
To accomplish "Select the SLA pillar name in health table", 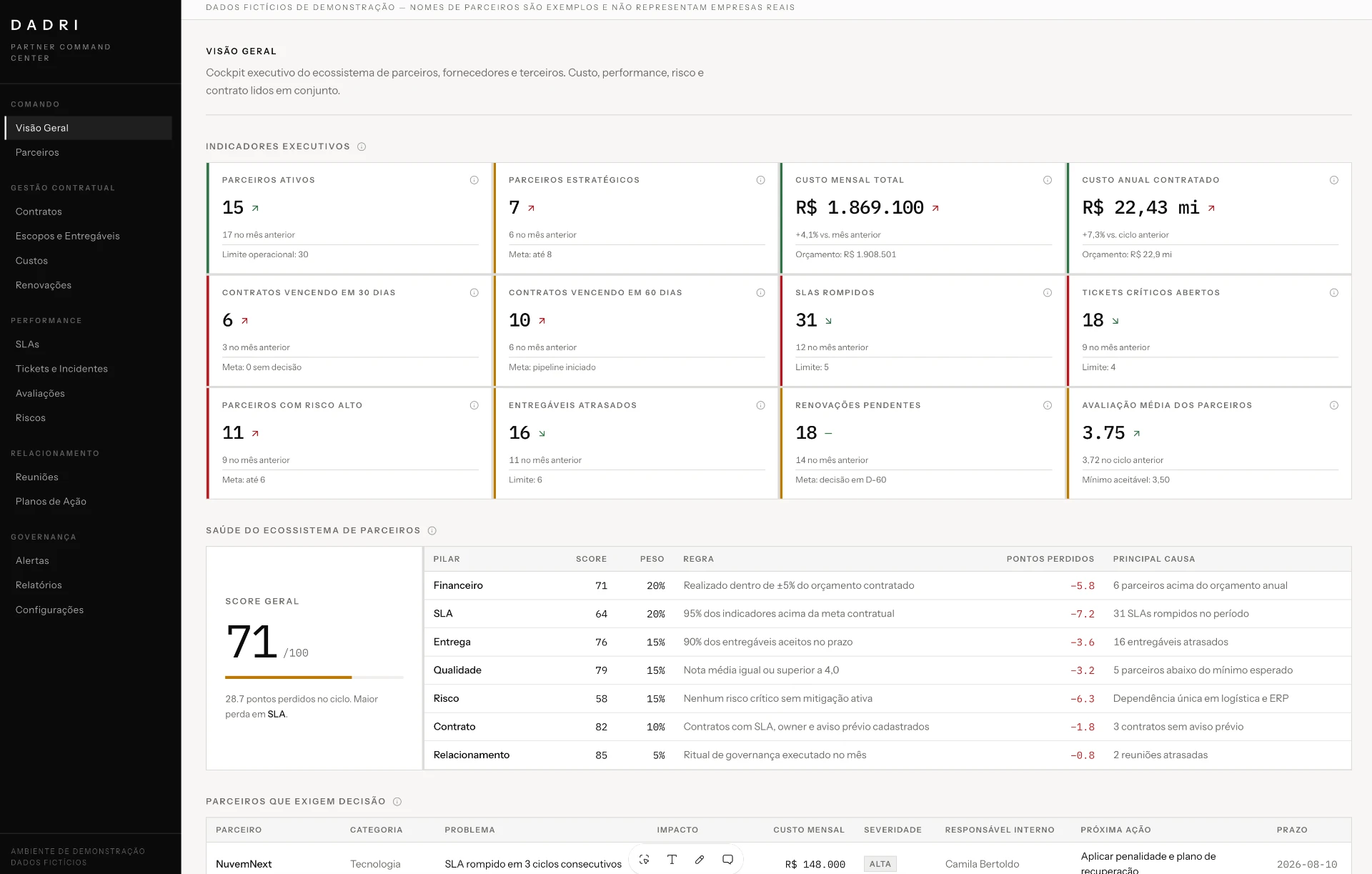I will [443, 614].
